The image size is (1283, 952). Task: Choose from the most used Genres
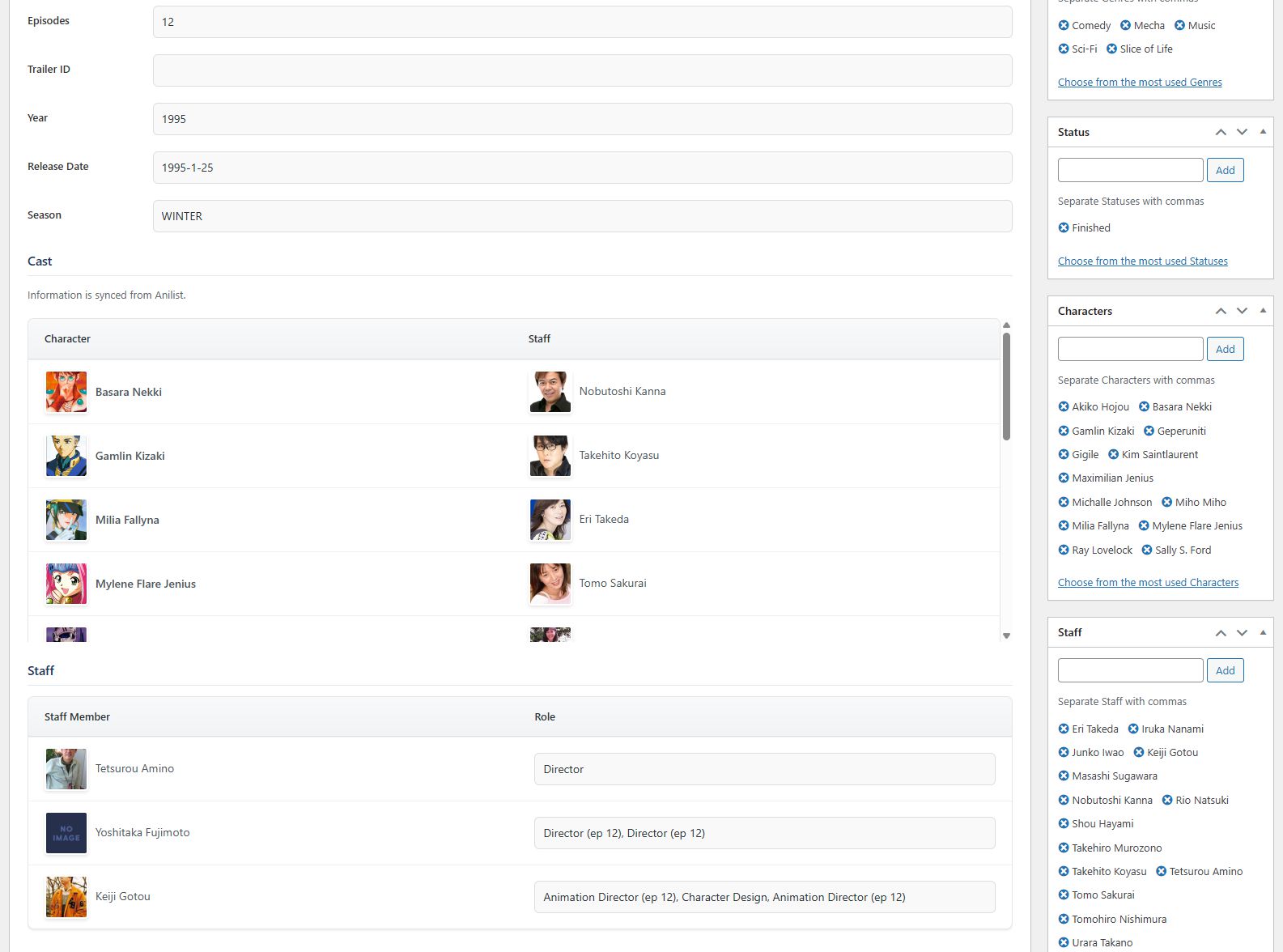pyautogui.click(x=1140, y=82)
